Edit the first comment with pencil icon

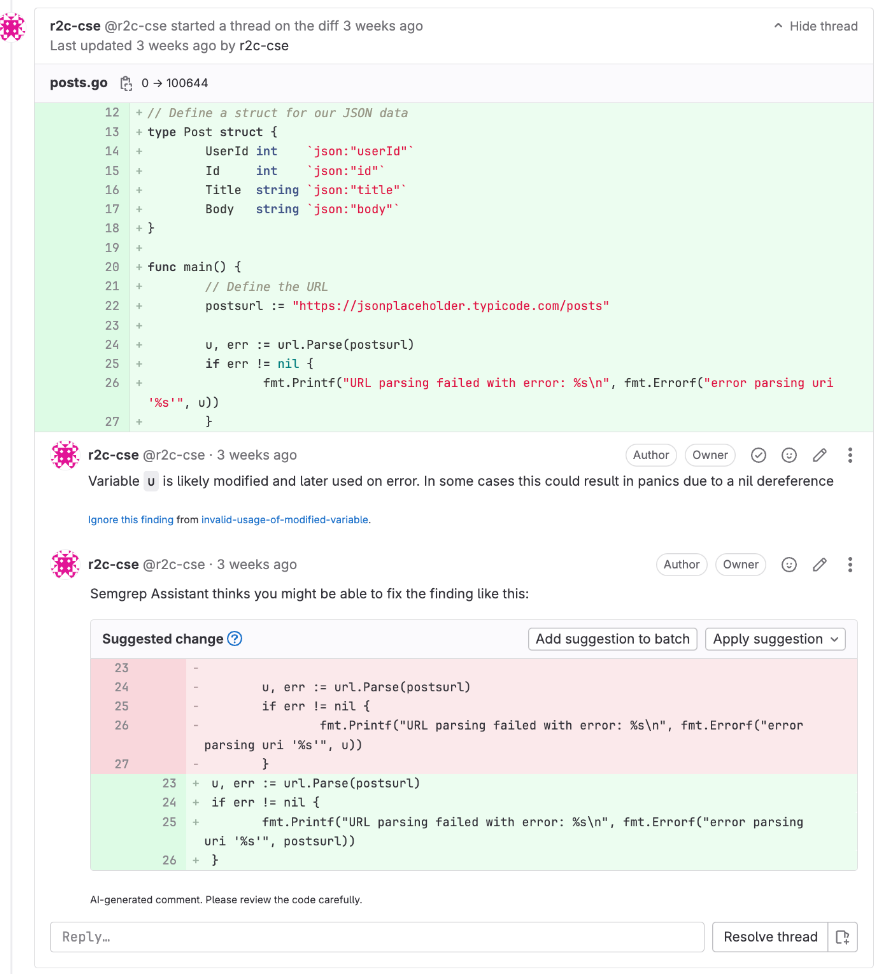(x=820, y=455)
